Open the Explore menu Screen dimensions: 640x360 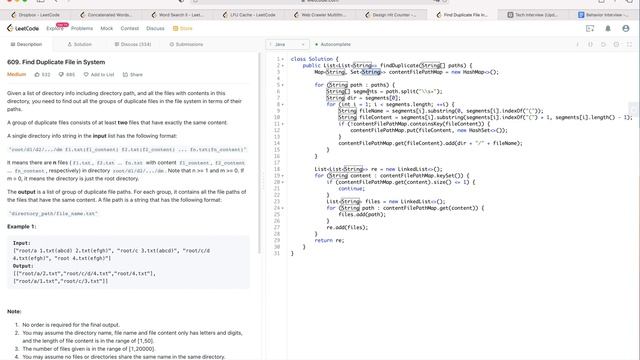[55, 28]
